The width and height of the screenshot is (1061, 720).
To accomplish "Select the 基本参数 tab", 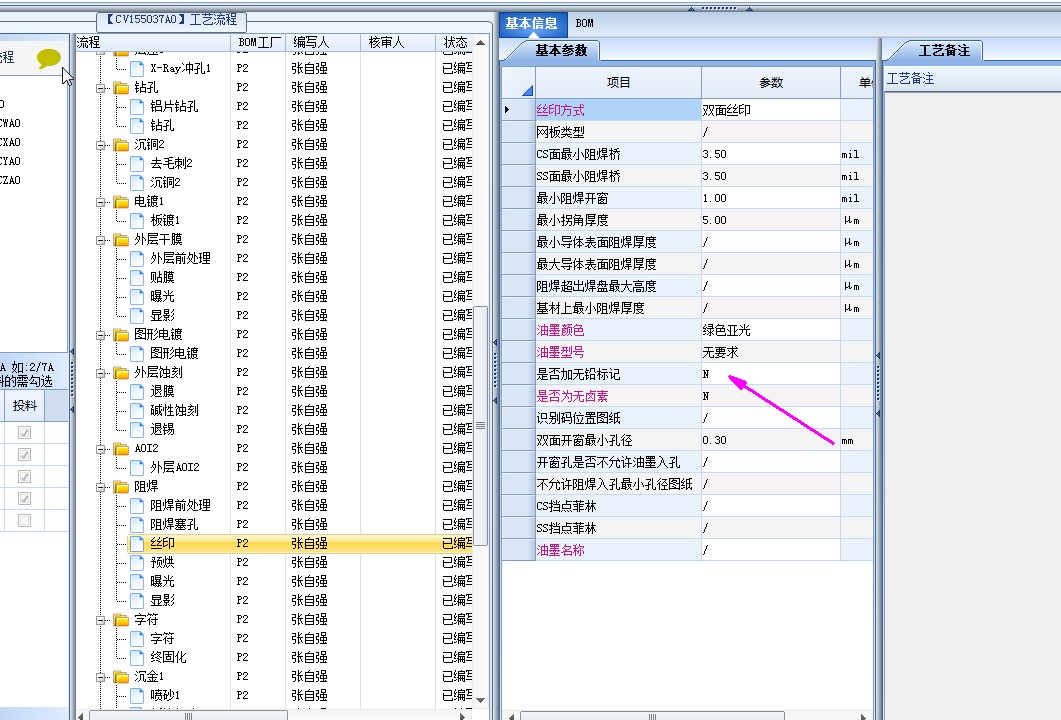I will [561, 51].
